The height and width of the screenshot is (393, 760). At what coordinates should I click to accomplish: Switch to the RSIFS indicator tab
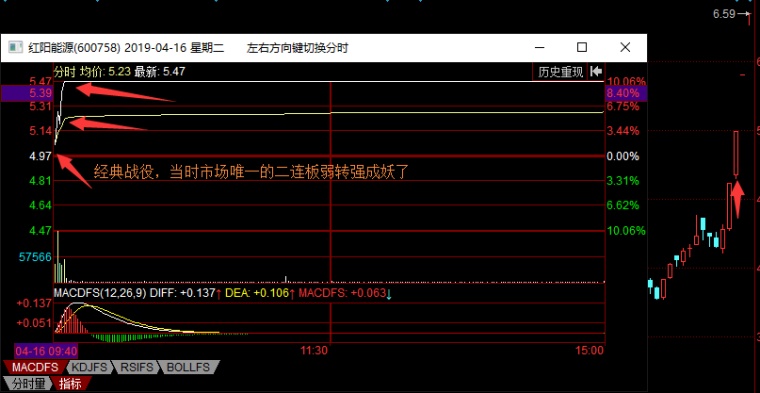point(136,367)
